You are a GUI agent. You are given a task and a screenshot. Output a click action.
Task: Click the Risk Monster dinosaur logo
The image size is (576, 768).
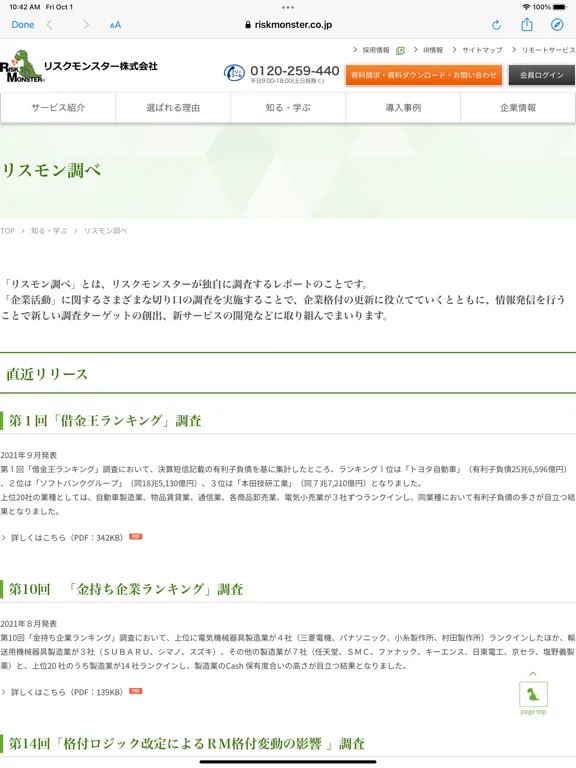pyautogui.click(x=22, y=66)
